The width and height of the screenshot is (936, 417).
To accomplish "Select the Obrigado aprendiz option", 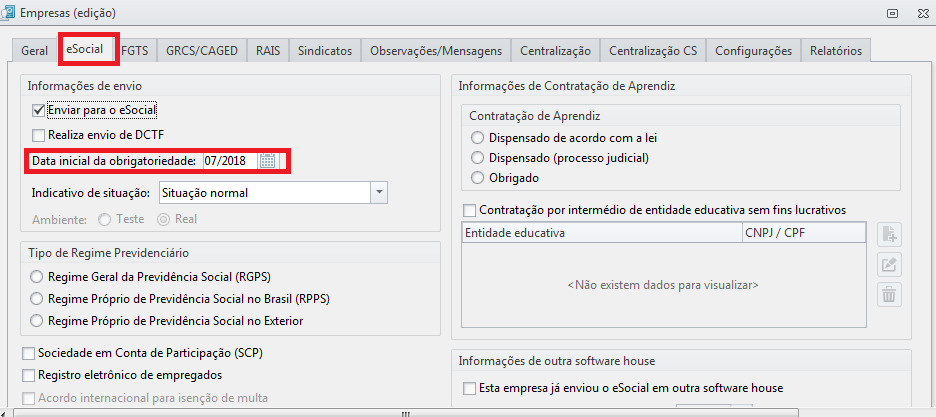I will [x=478, y=178].
